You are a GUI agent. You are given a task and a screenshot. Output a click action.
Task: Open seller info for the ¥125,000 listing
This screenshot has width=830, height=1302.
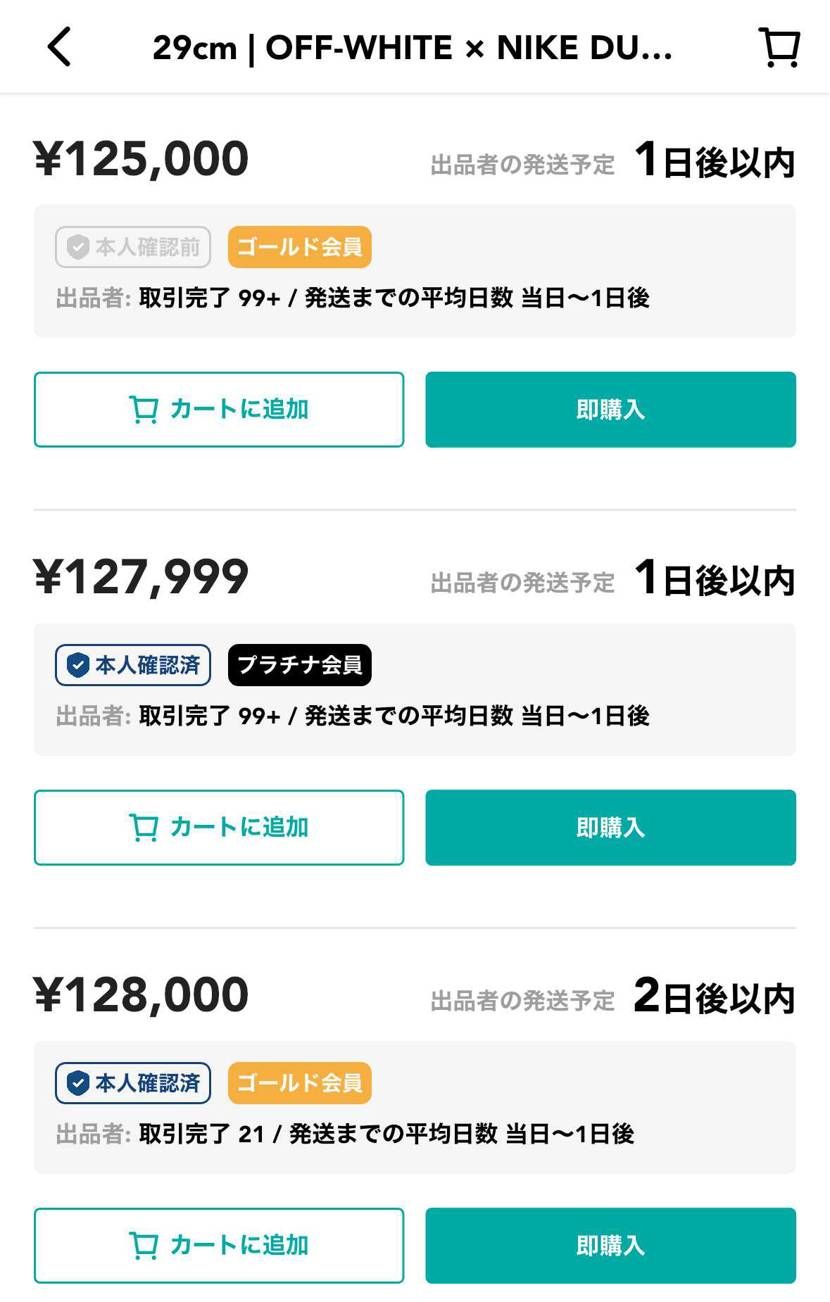tap(353, 298)
